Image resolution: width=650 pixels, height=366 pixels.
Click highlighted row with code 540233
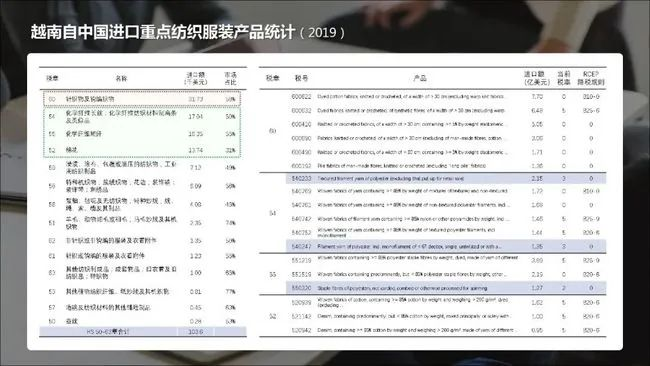(446, 179)
